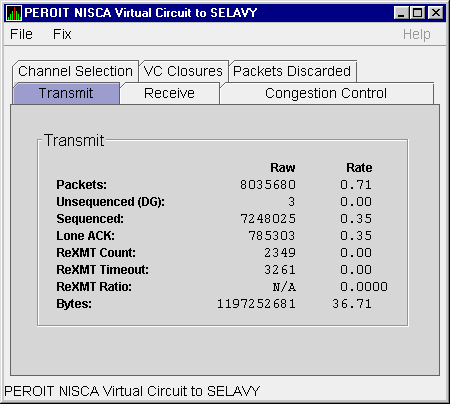
Task: Open the Fix menu
Action: point(62,34)
